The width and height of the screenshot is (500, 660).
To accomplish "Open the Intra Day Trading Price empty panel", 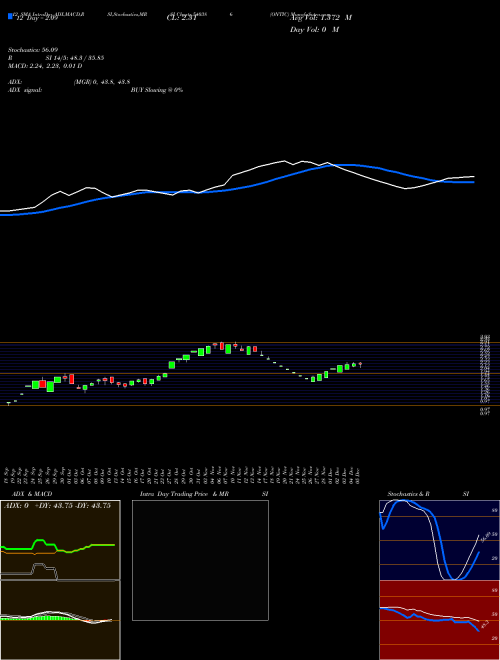I will [x=200, y=560].
